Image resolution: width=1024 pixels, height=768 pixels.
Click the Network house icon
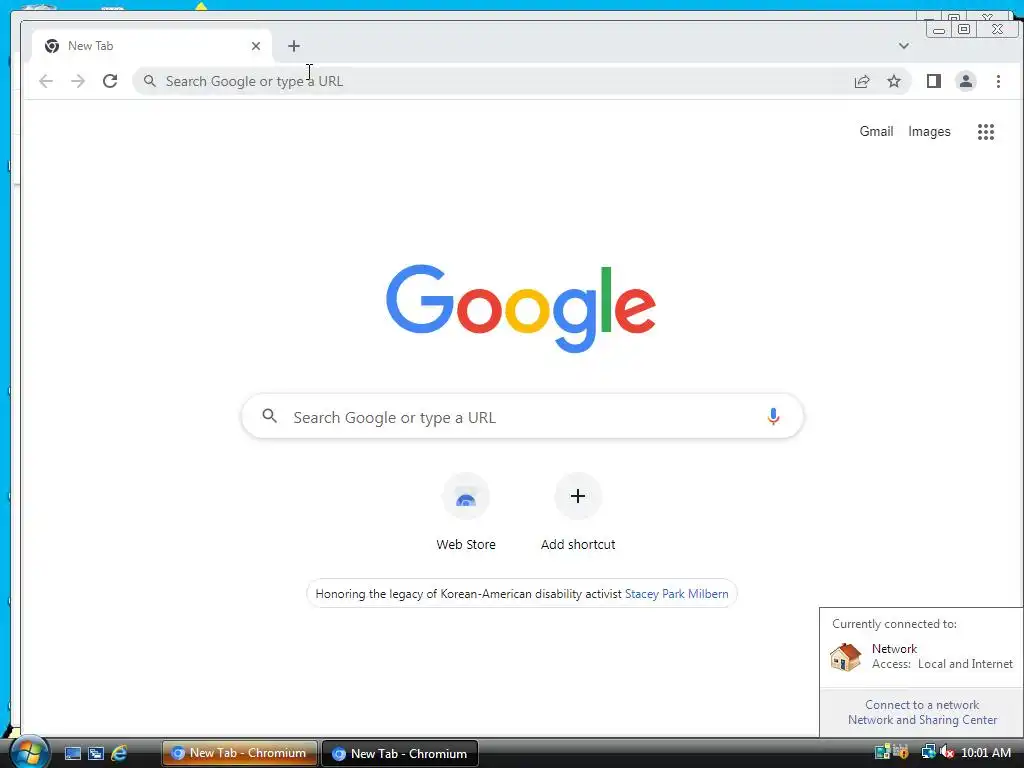[x=846, y=656]
